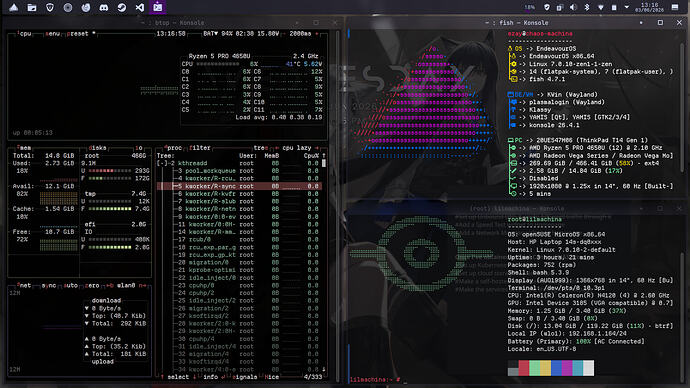Open the Bluetooth tray icon
690x388 pixels.
click(x=587, y=7)
